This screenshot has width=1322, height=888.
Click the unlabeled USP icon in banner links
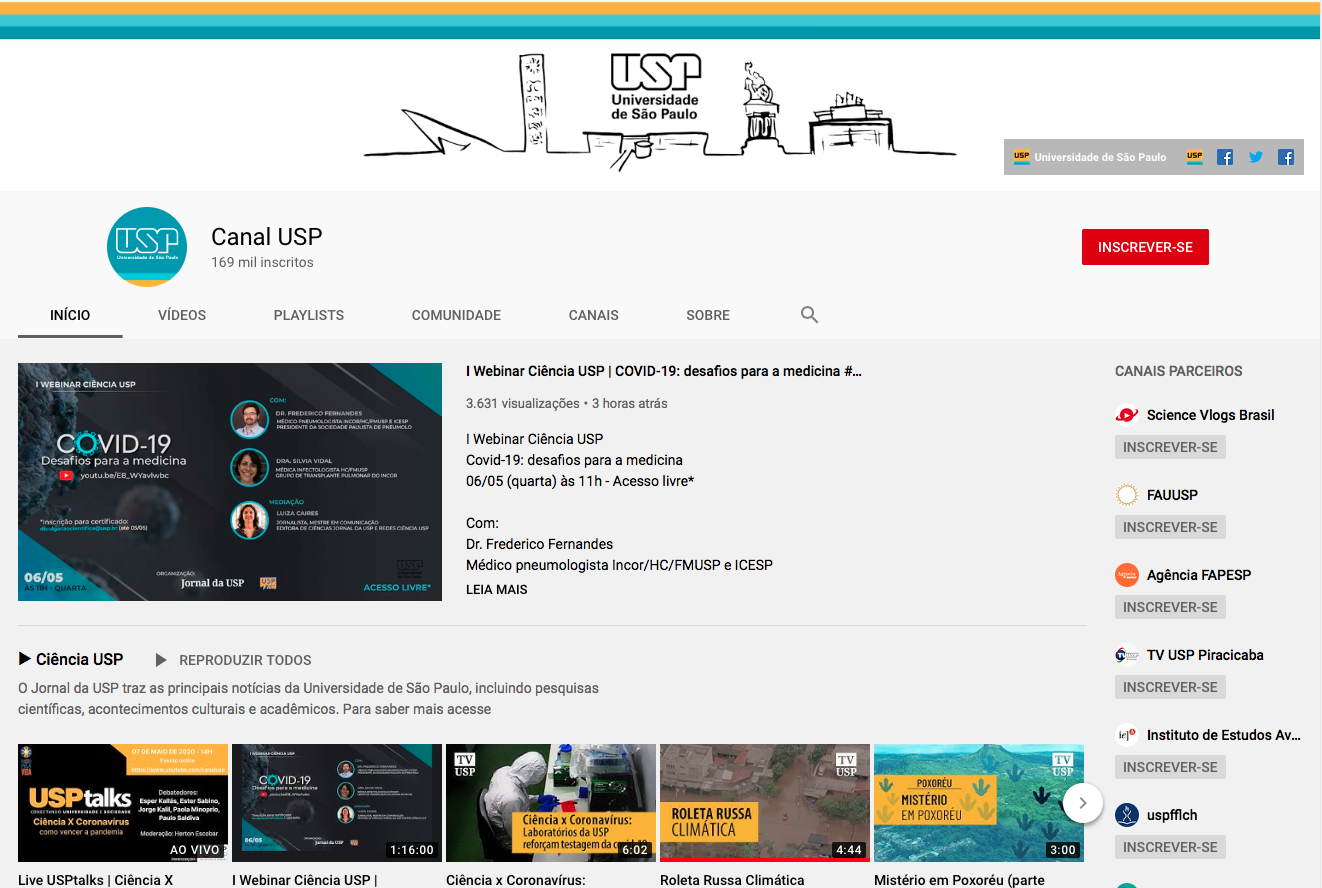pyautogui.click(x=1194, y=157)
